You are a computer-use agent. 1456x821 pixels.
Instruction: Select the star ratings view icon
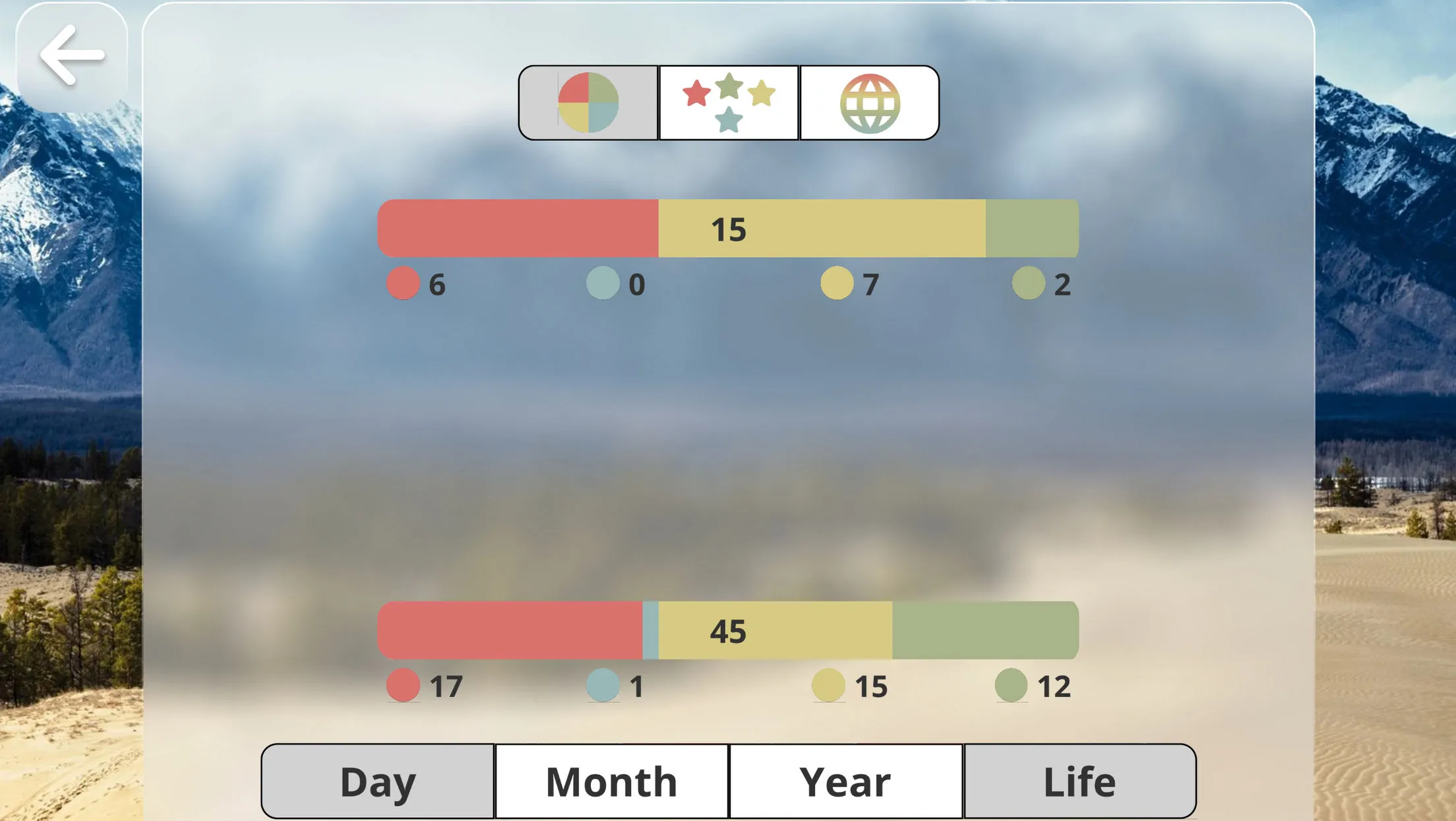click(728, 101)
